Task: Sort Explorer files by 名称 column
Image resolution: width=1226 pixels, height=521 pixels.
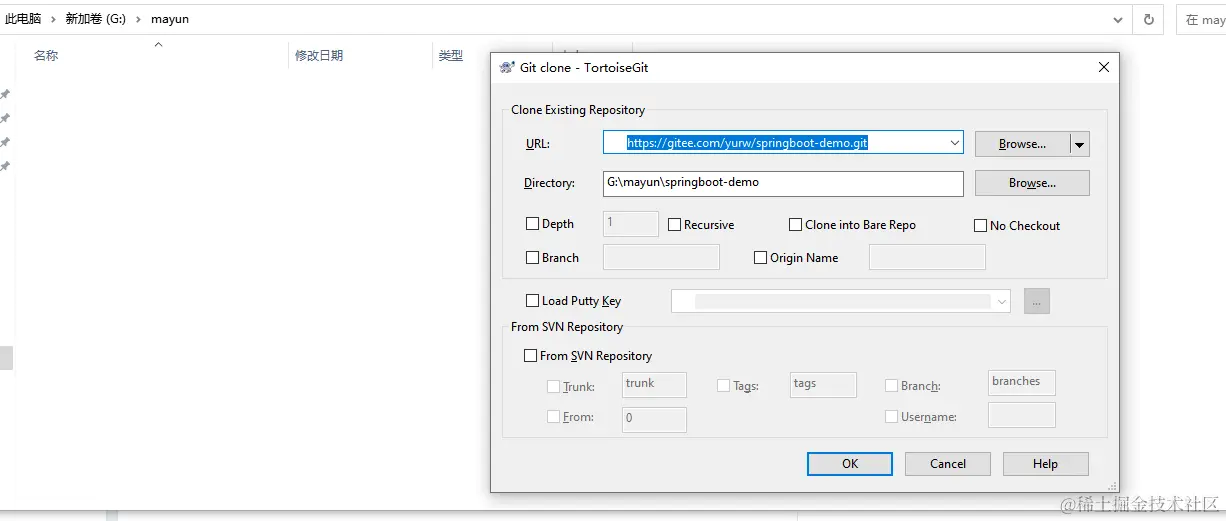Action: pos(46,56)
